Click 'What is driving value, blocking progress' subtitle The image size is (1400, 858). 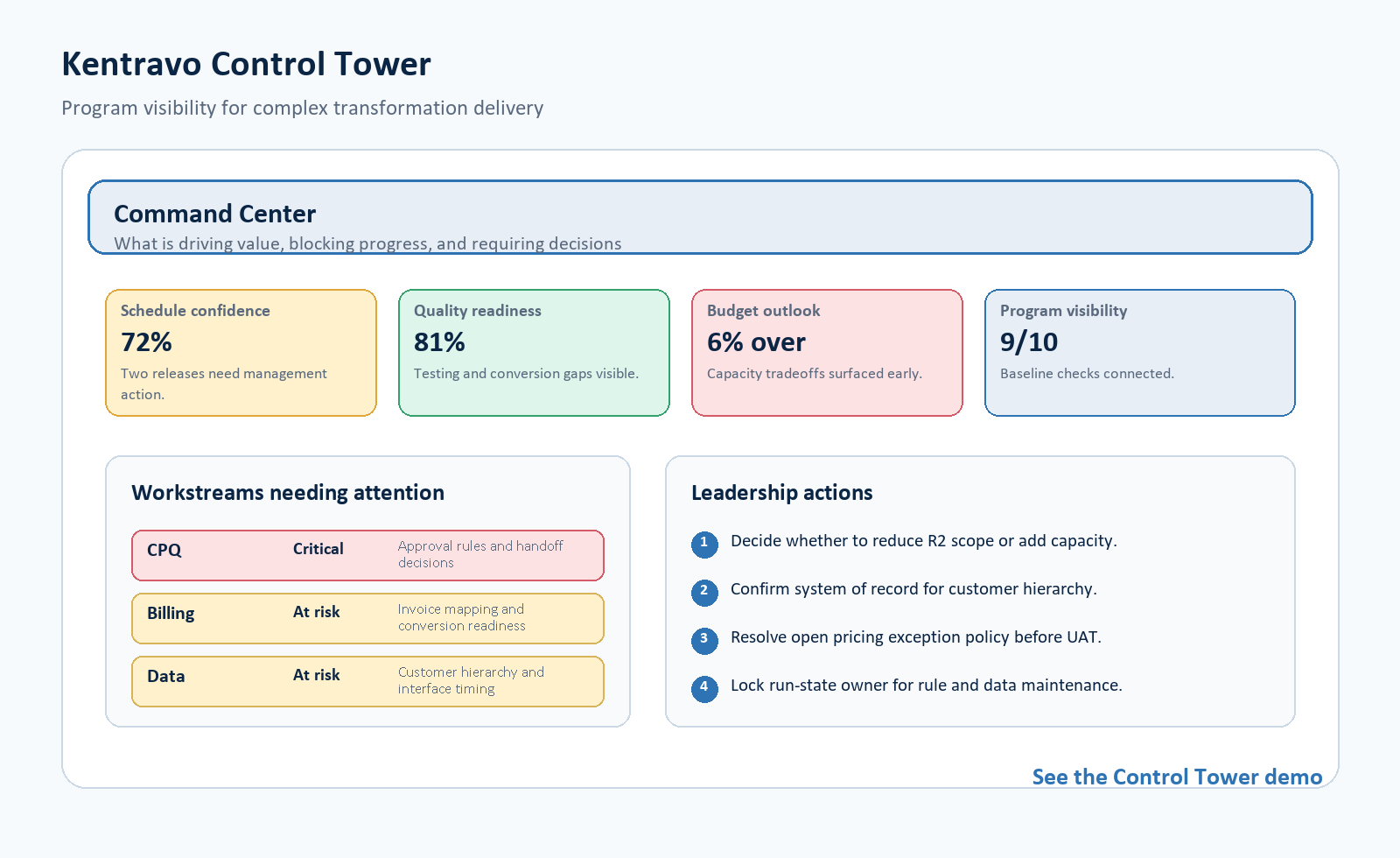tap(367, 243)
